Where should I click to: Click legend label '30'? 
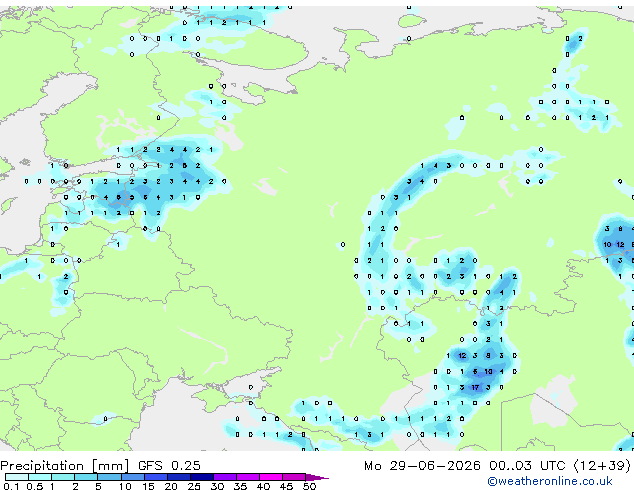217,486
